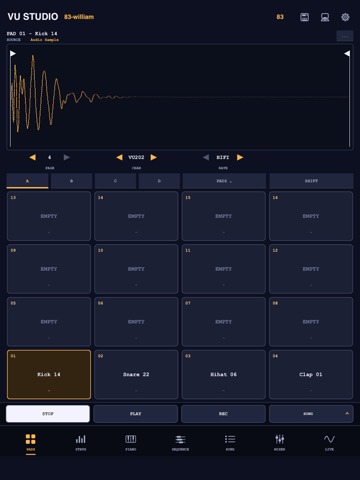Image resolution: width=360 pixels, height=480 pixels.
Task: Open the ellipsis options button above waveform
Action: click(x=345, y=36)
